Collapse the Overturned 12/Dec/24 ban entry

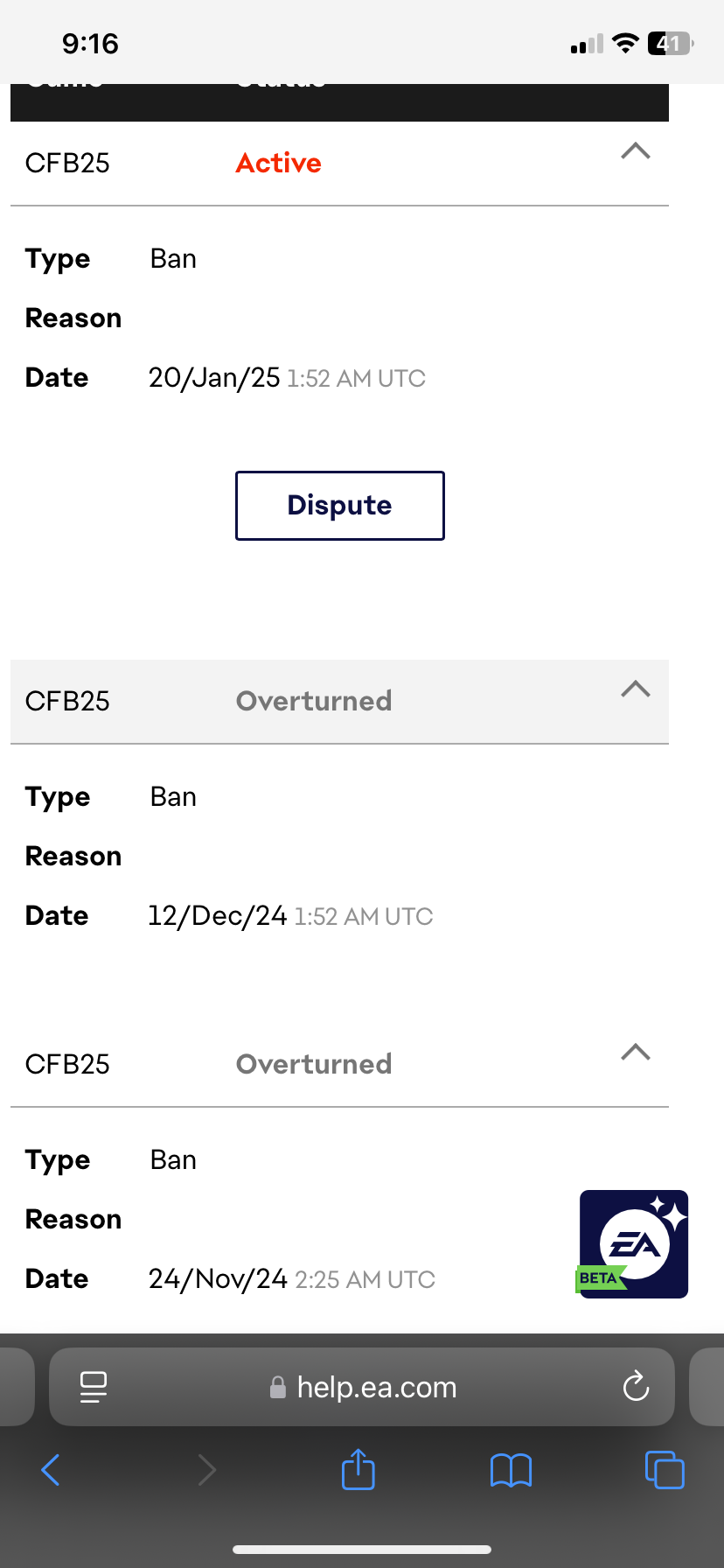[636, 689]
